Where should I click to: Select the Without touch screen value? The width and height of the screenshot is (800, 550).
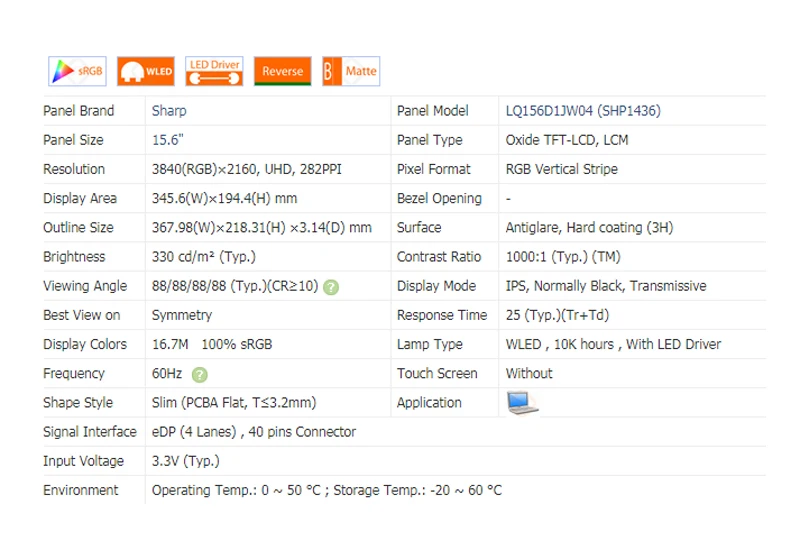point(529,373)
